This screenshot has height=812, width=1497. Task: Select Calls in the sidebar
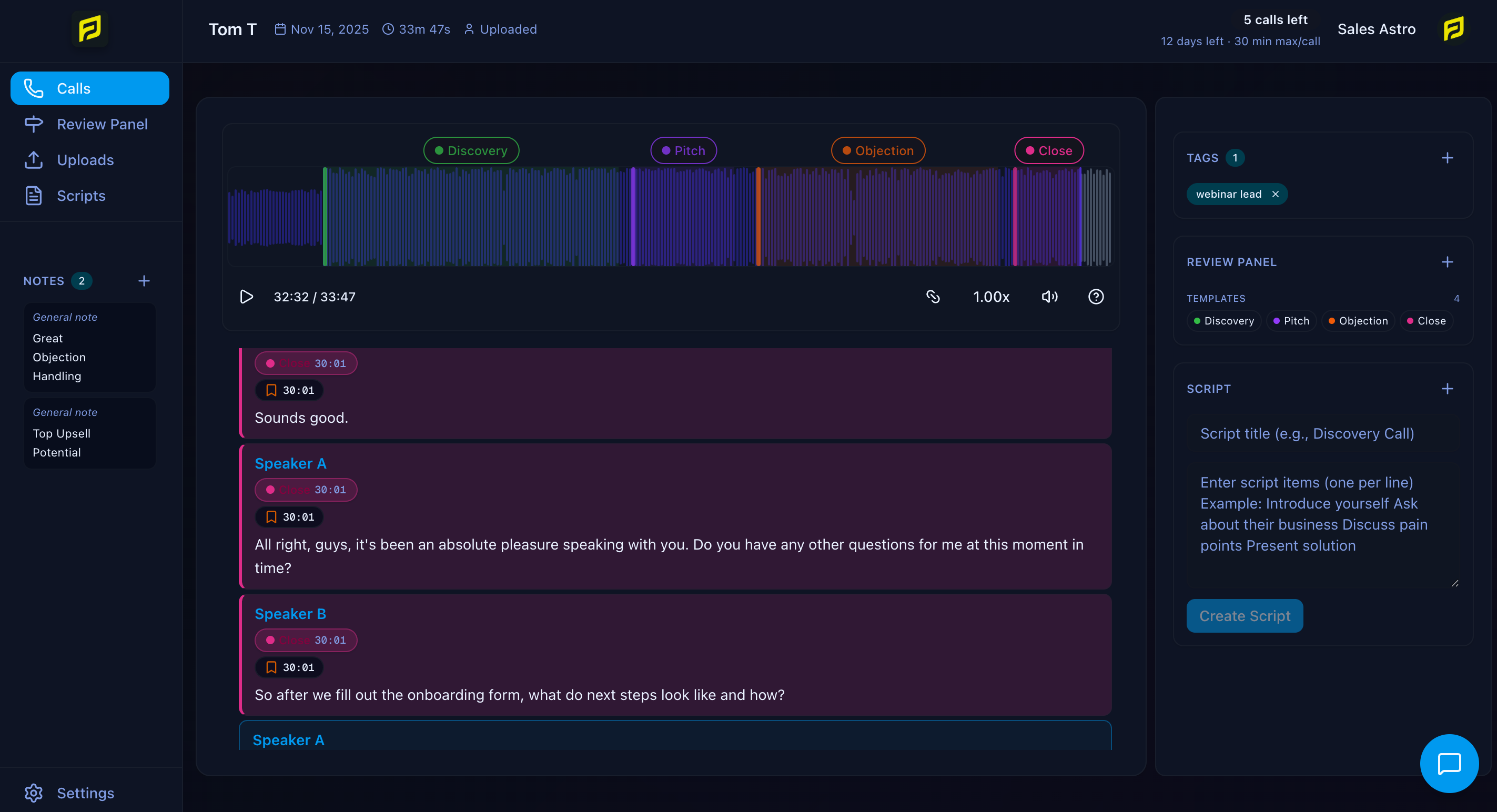click(x=89, y=88)
